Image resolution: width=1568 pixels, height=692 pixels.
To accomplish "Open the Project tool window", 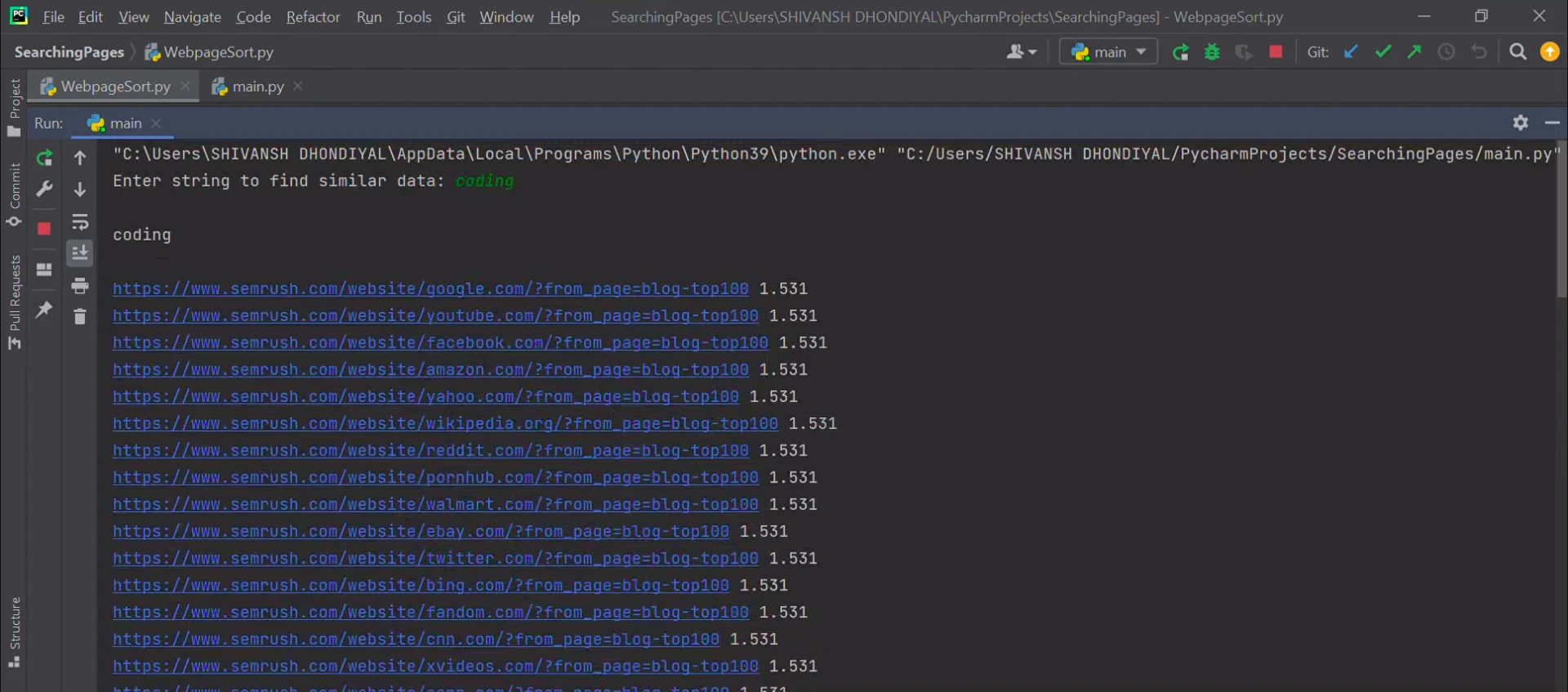I will coord(14,108).
